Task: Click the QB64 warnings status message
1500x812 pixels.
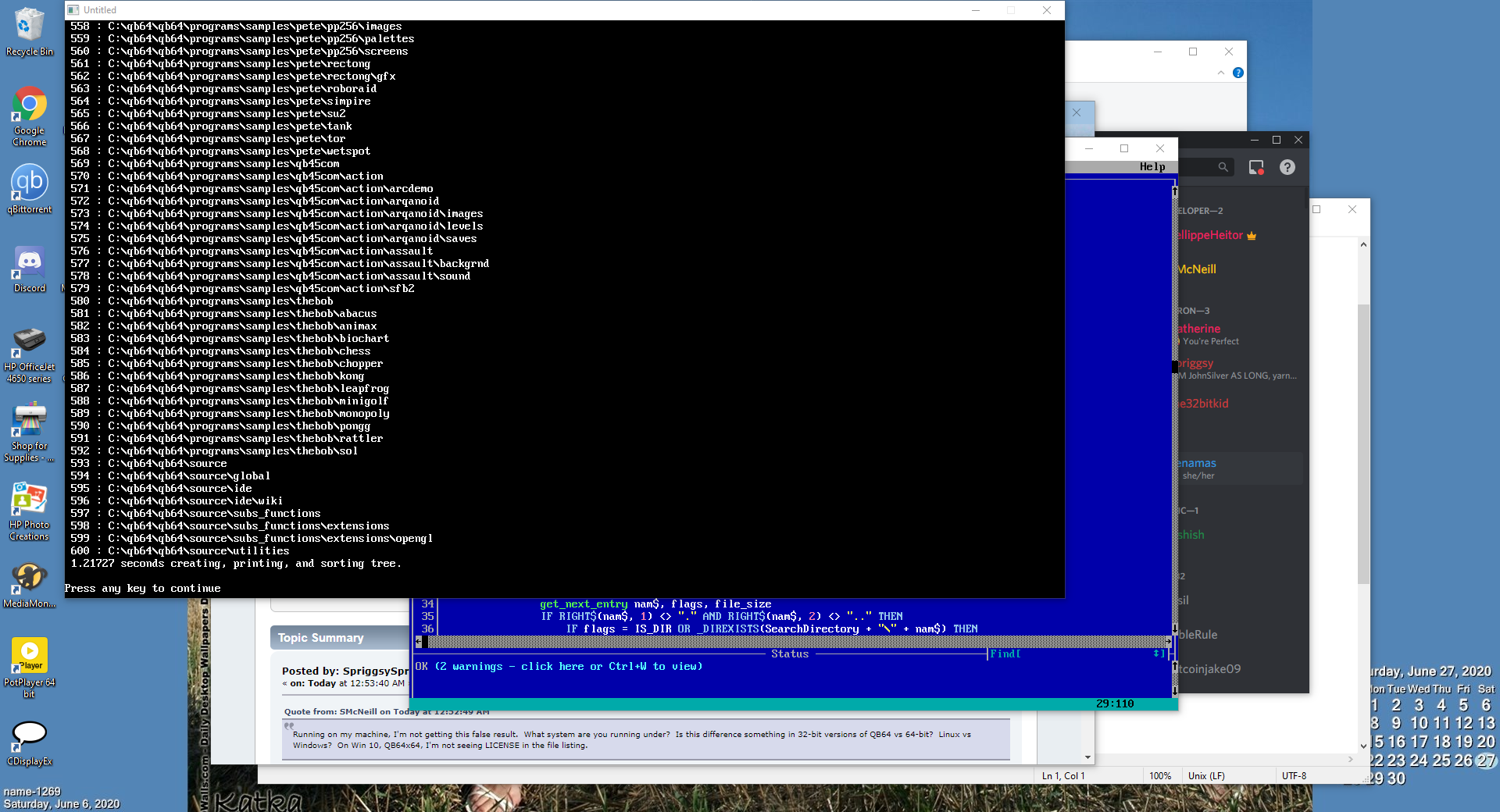Action: (559, 666)
